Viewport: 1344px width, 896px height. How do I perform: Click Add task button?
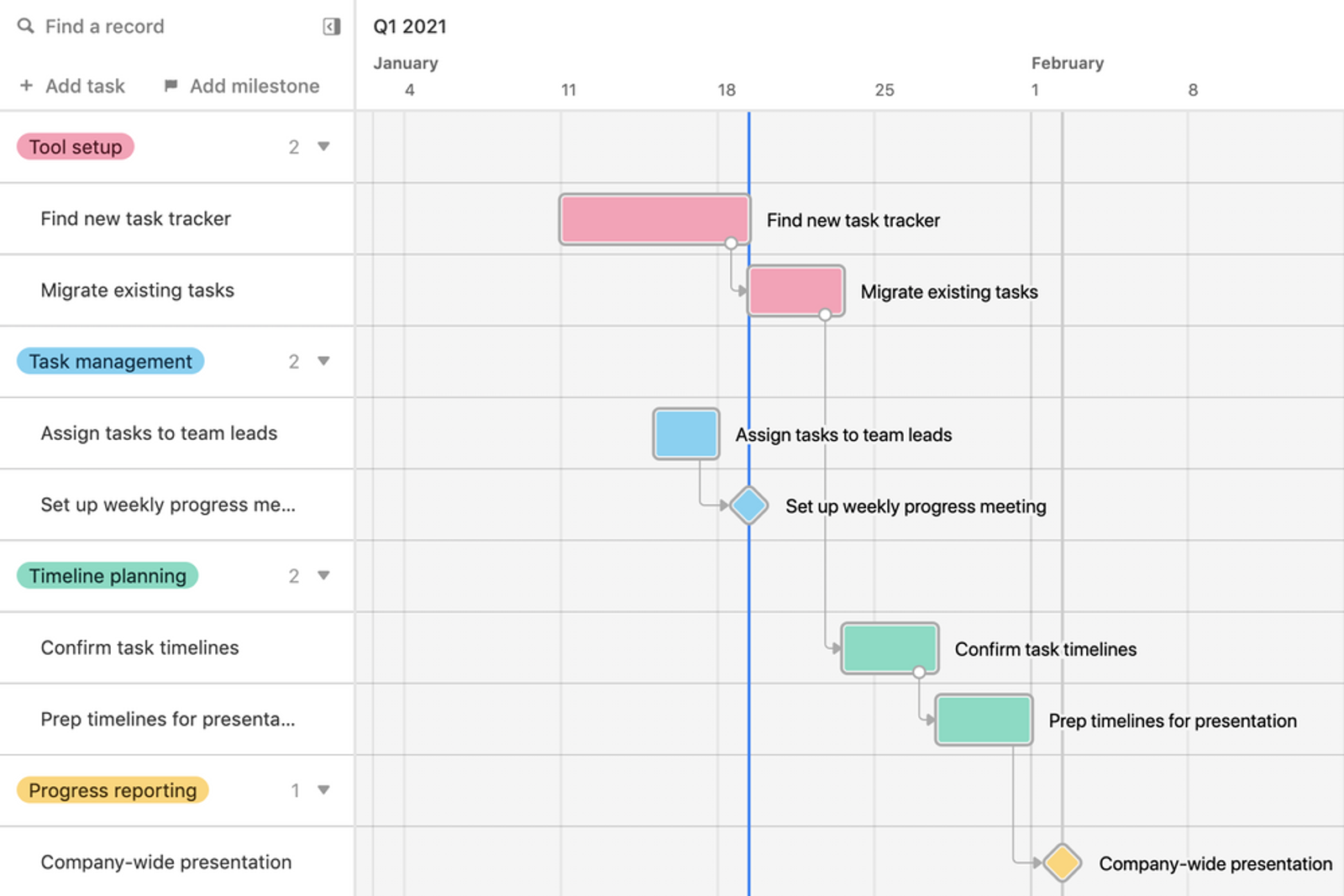72,86
